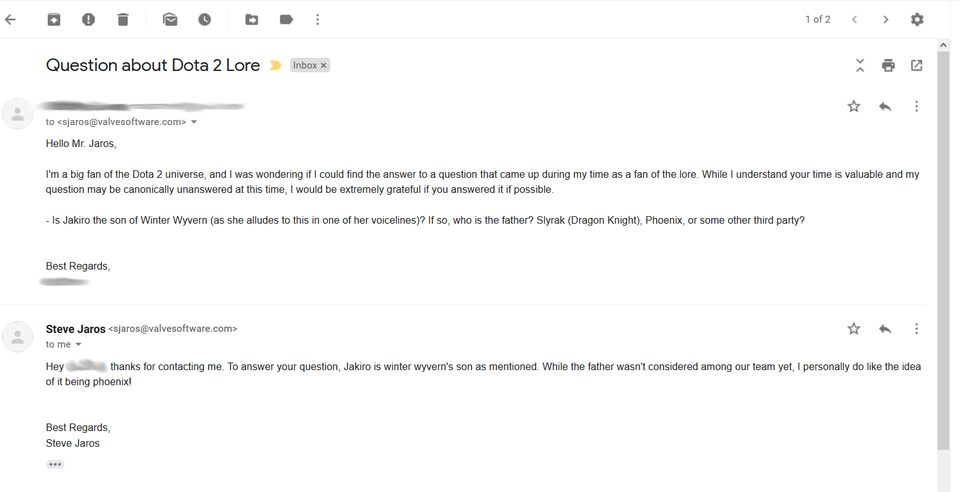Open more options menu in top toolbar

pyautogui.click(x=317, y=20)
